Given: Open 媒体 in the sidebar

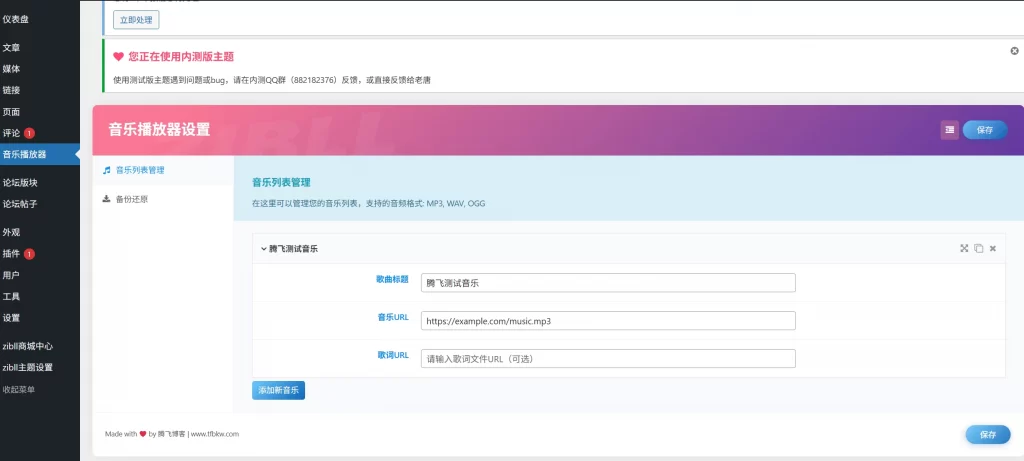Looking at the screenshot, I should (40, 69).
